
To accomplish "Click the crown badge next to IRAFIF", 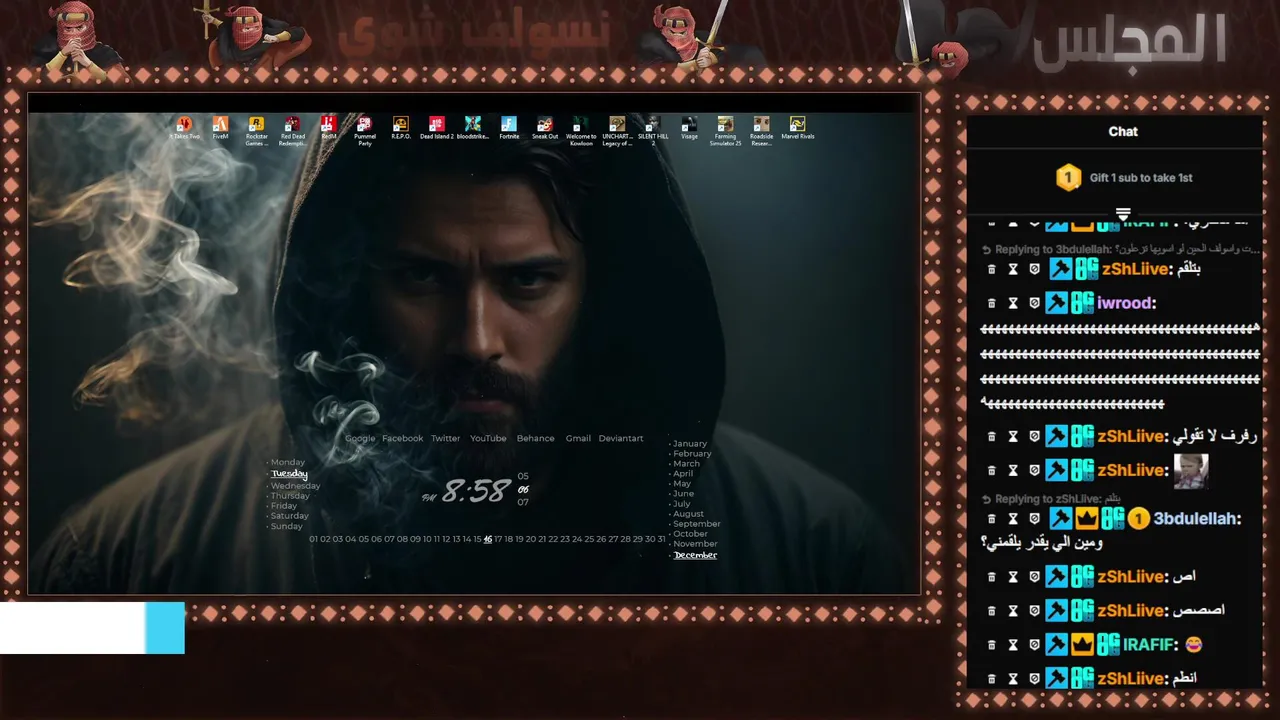I will [x=1083, y=645].
